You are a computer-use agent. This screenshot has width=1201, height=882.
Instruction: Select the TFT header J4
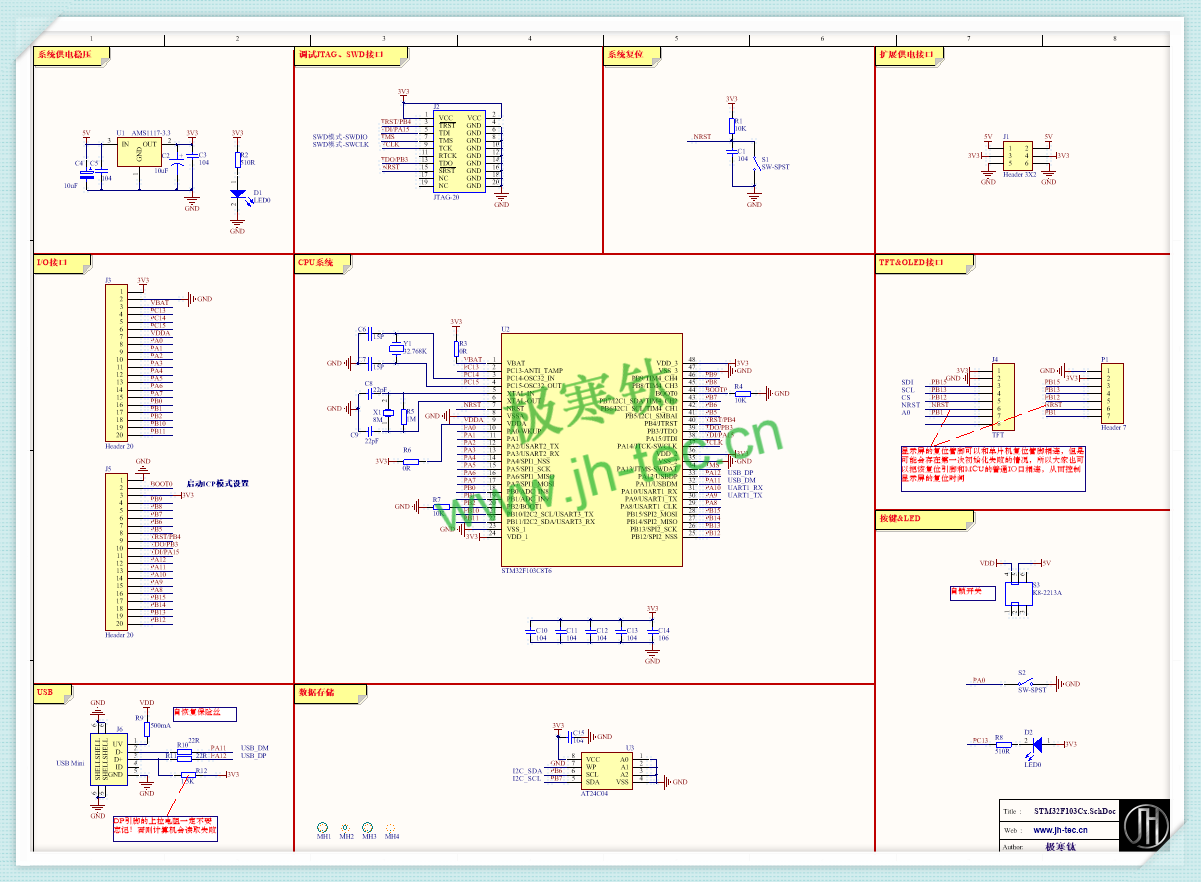[997, 395]
